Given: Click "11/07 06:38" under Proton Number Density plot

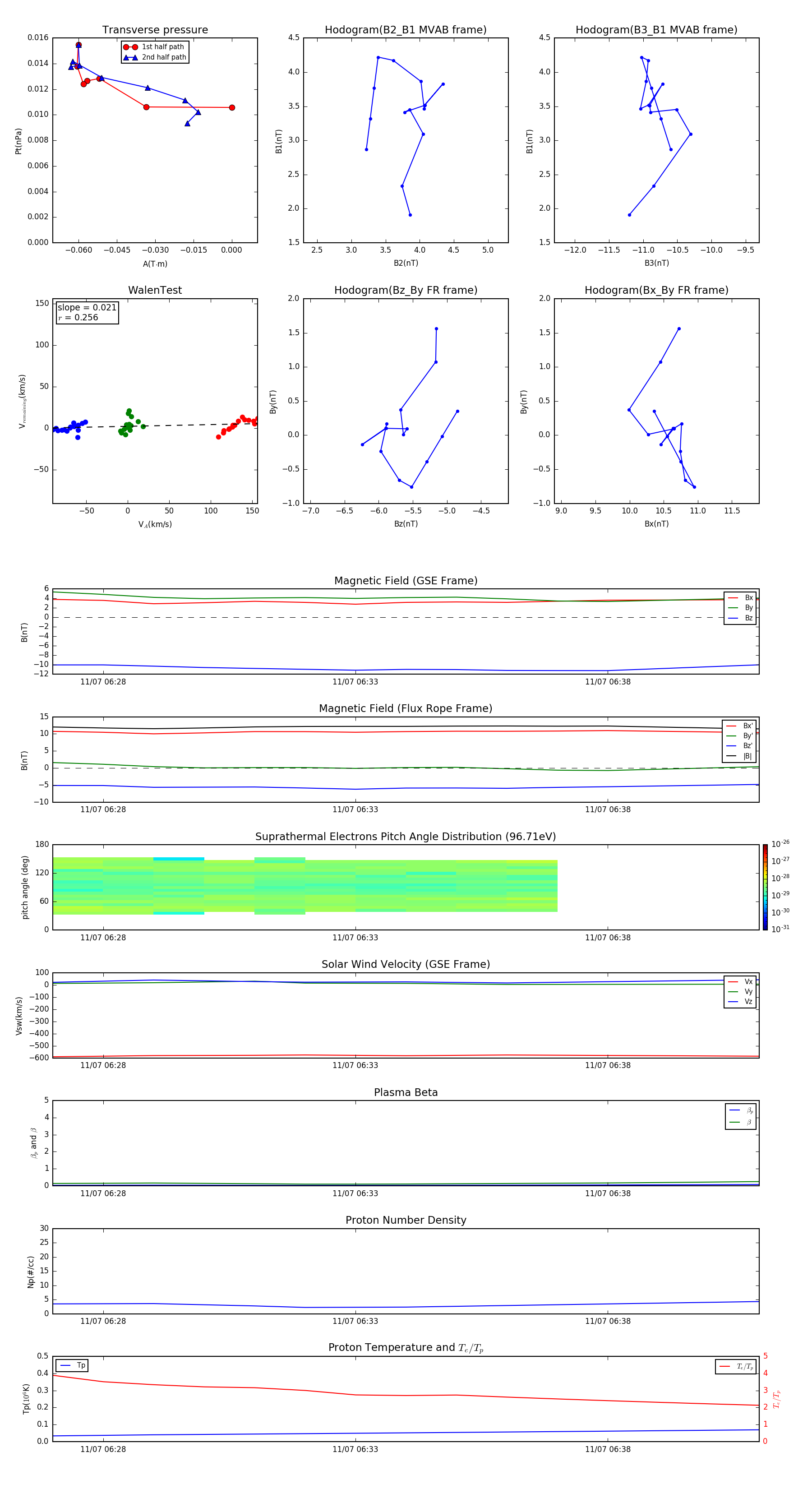Looking at the screenshot, I should [607, 1321].
